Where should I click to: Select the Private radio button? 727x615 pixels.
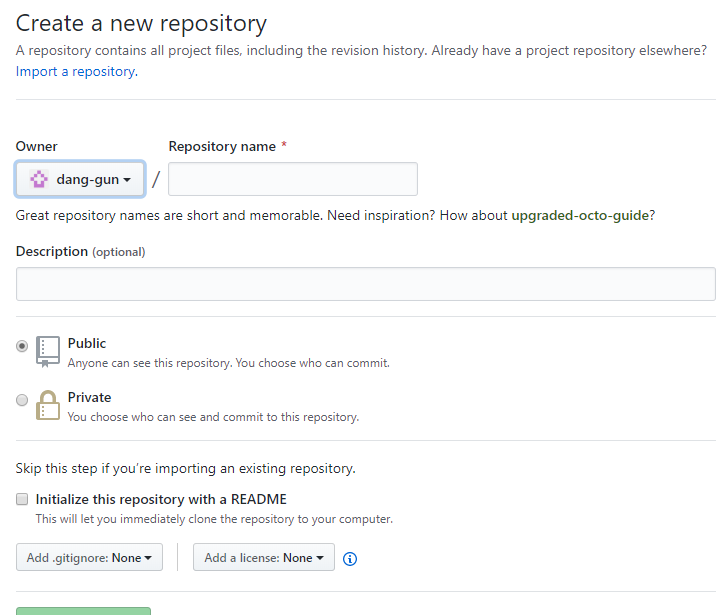coord(22,400)
